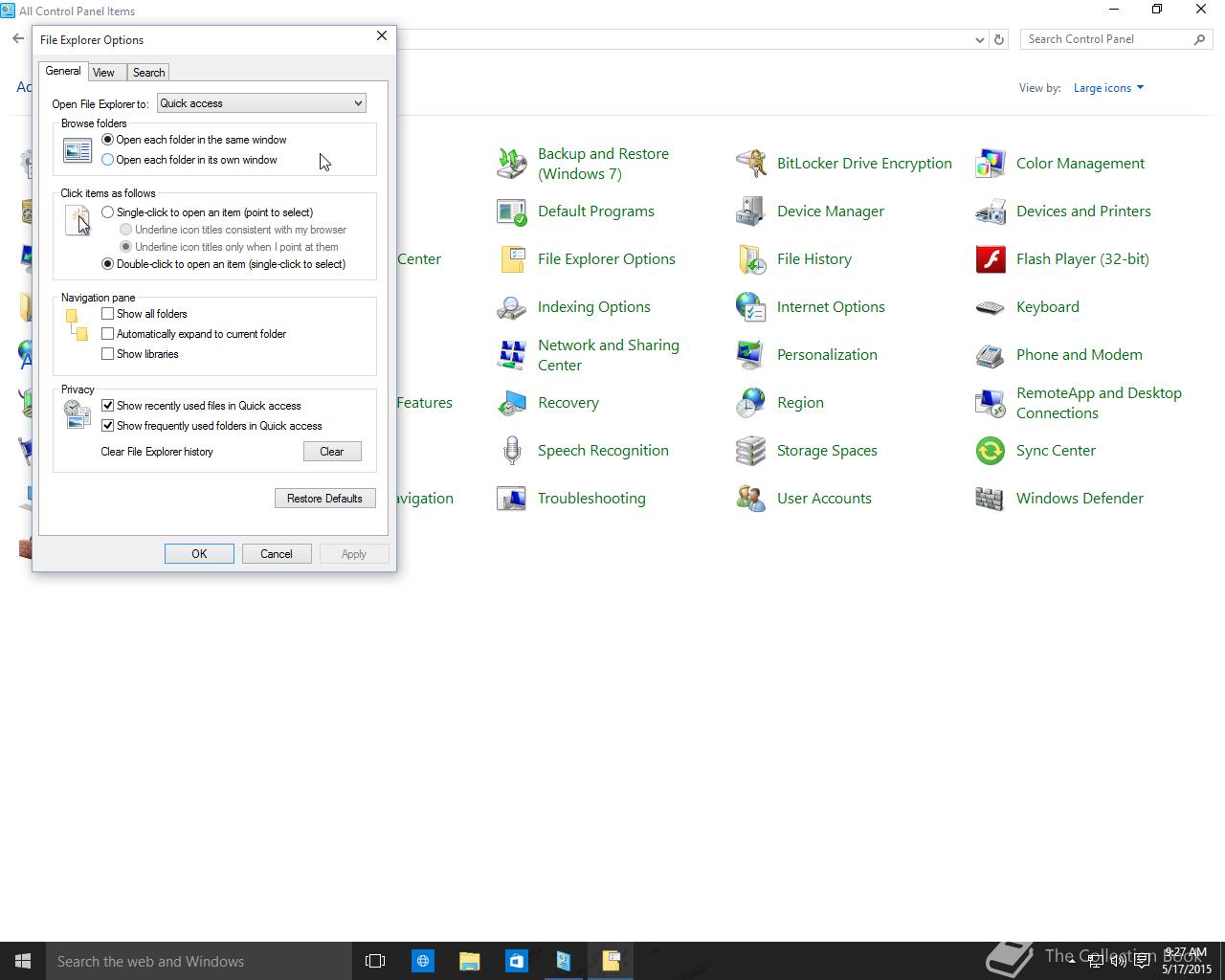The height and width of the screenshot is (980, 1225).
Task: Open the Troubleshooting link
Action: coord(591,499)
